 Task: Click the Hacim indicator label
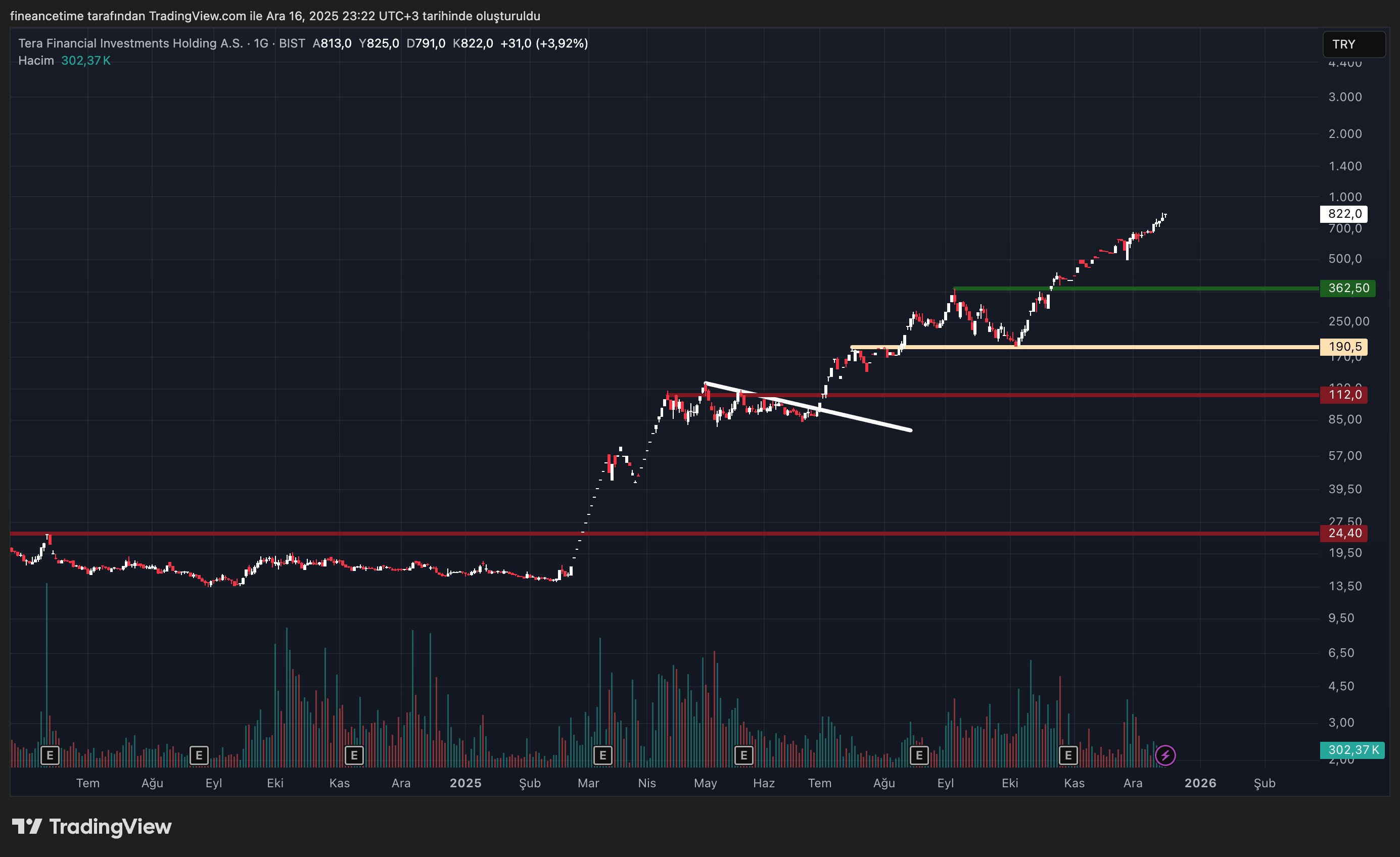pyautogui.click(x=36, y=60)
